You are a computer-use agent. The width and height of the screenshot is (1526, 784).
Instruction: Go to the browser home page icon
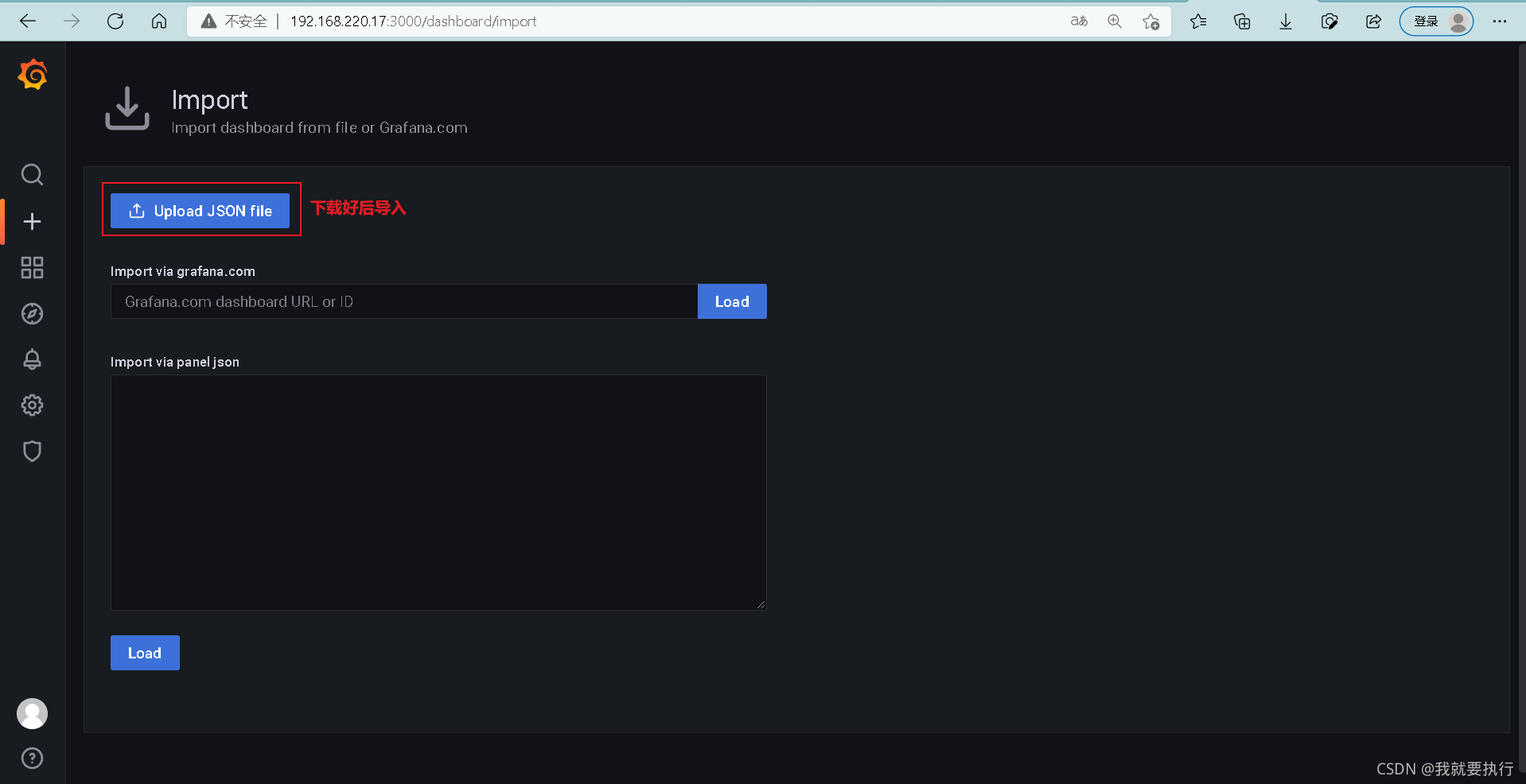[159, 21]
